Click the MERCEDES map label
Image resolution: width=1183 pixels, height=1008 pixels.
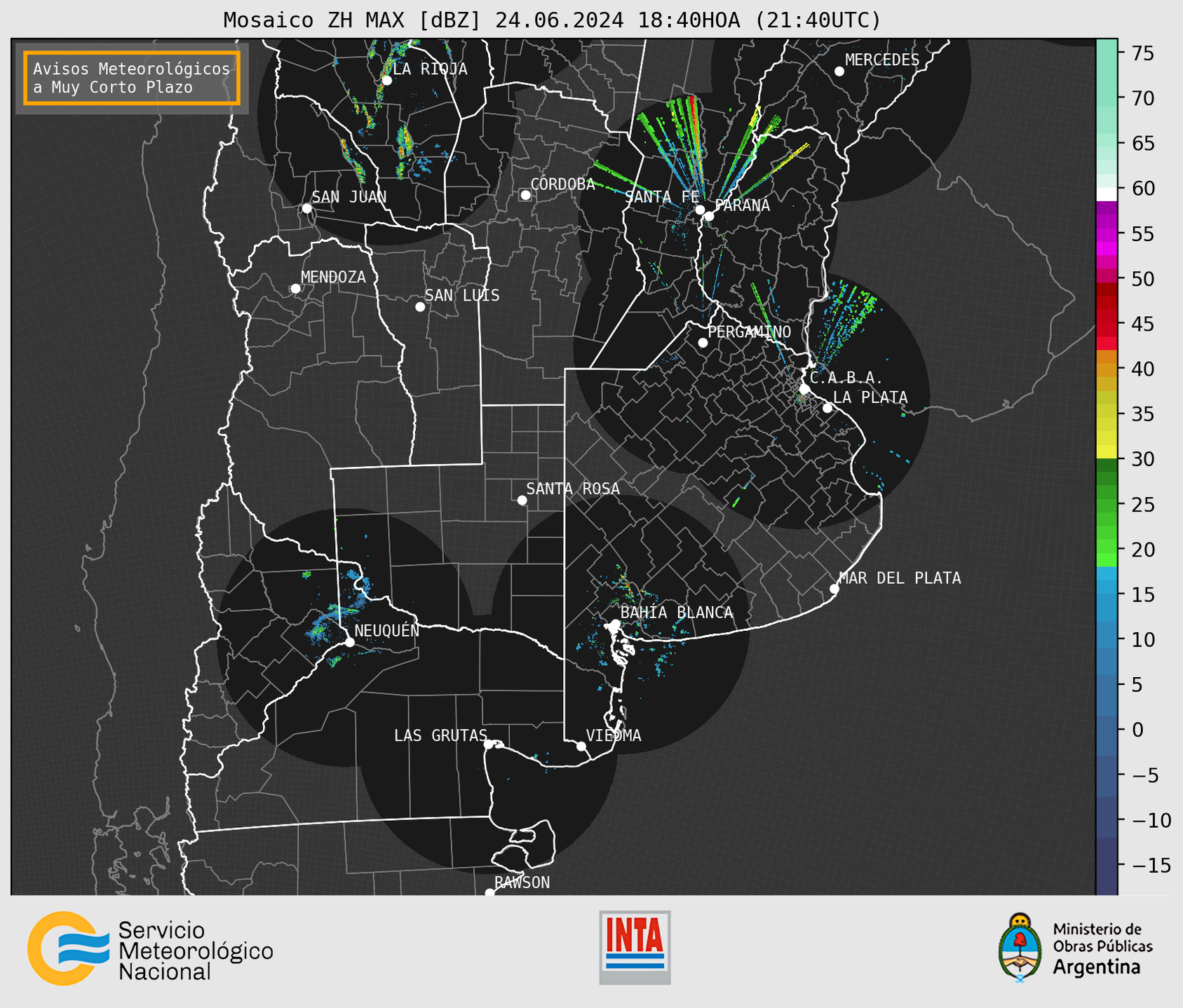[882, 60]
